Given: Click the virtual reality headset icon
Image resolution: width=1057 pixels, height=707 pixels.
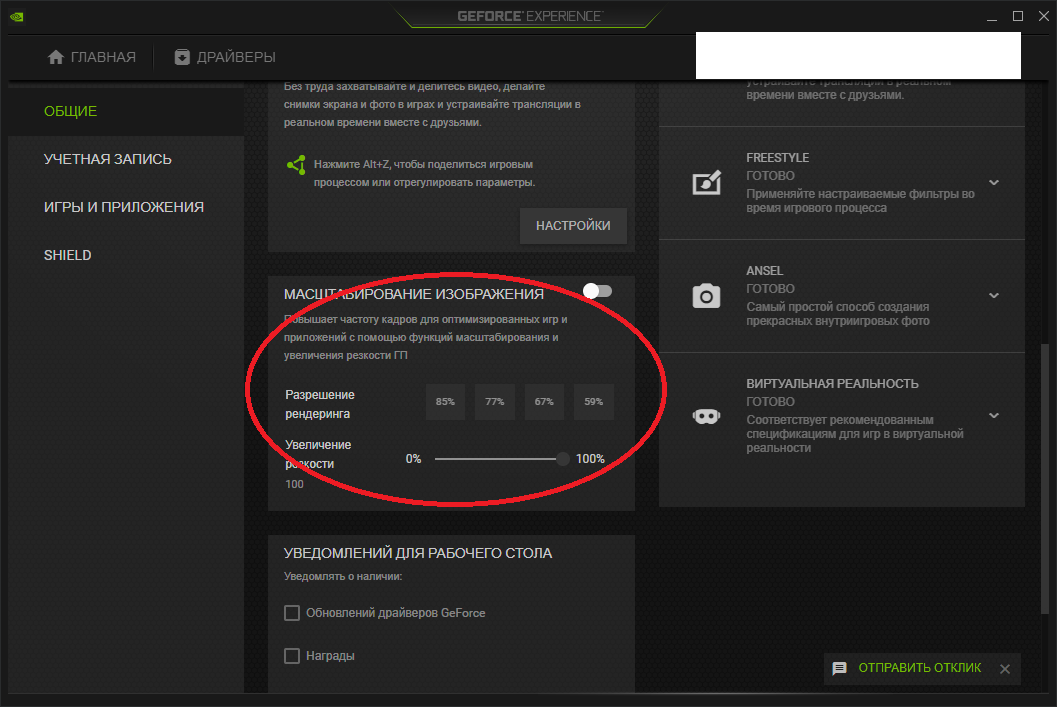Looking at the screenshot, I should pyautogui.click(x=706, y=416).
